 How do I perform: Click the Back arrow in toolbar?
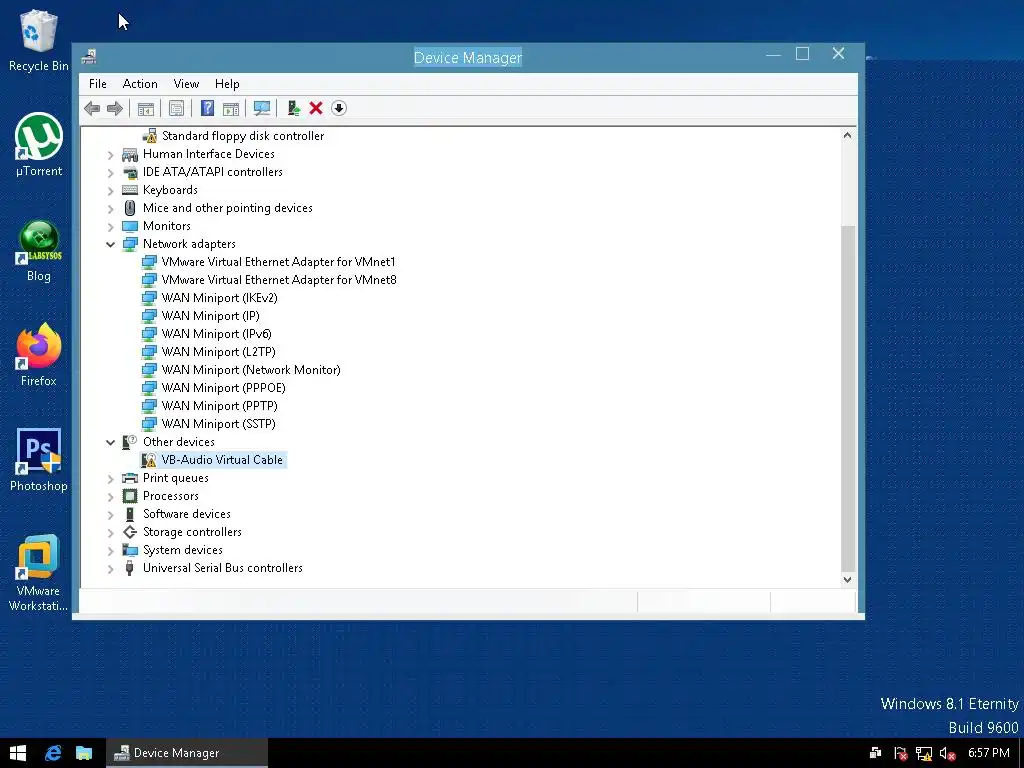(x=92, y=108)
